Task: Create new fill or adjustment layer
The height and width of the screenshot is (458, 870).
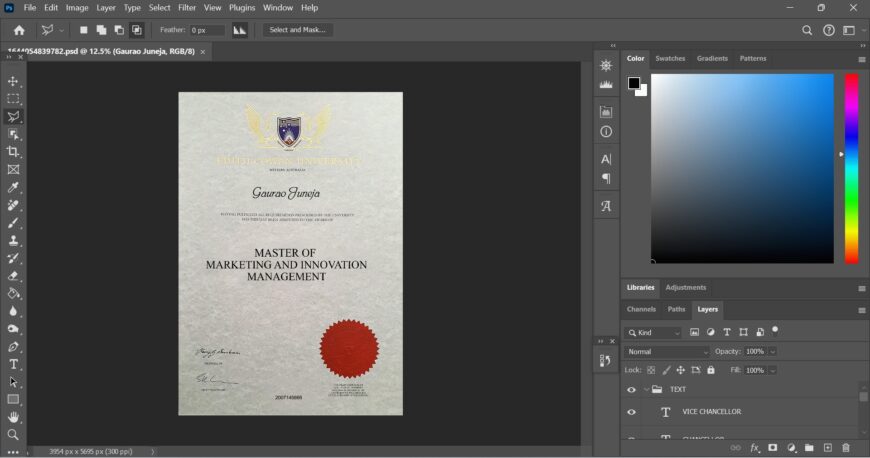Action: [x=791, y=447]
